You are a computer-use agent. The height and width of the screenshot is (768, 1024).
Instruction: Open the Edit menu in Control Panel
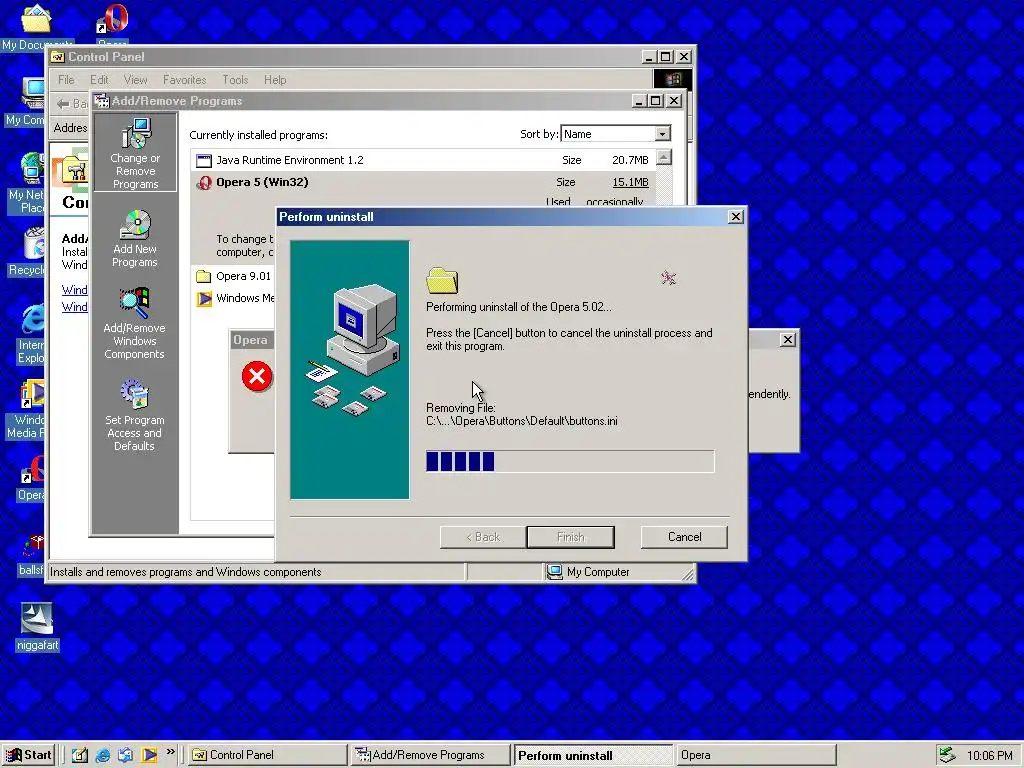(x=99, y=80)
